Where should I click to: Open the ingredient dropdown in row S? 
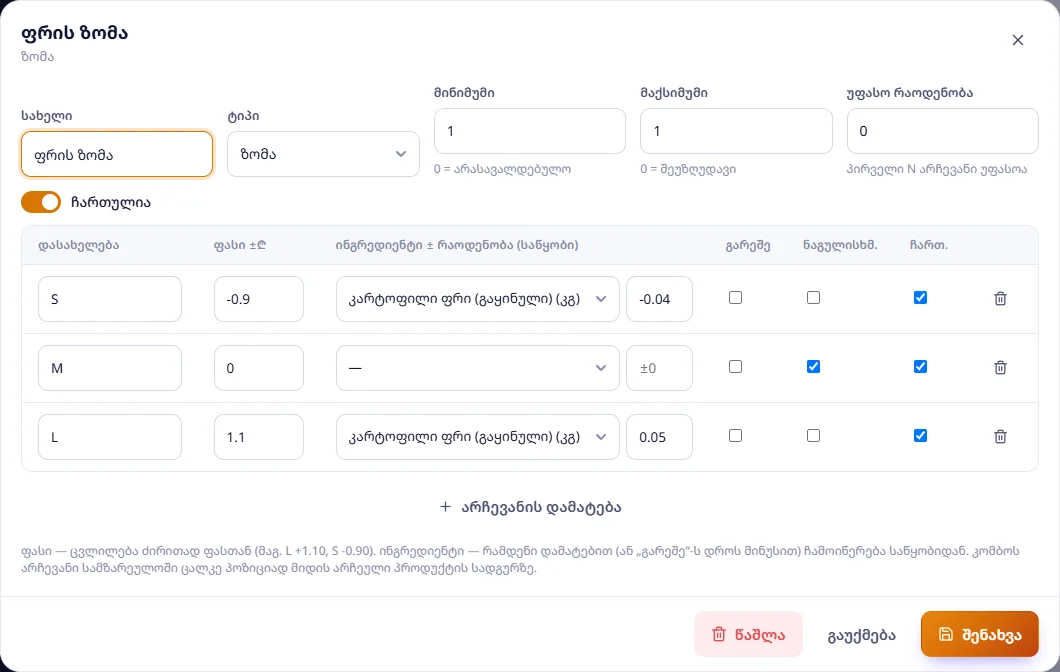tap(477, 299)
